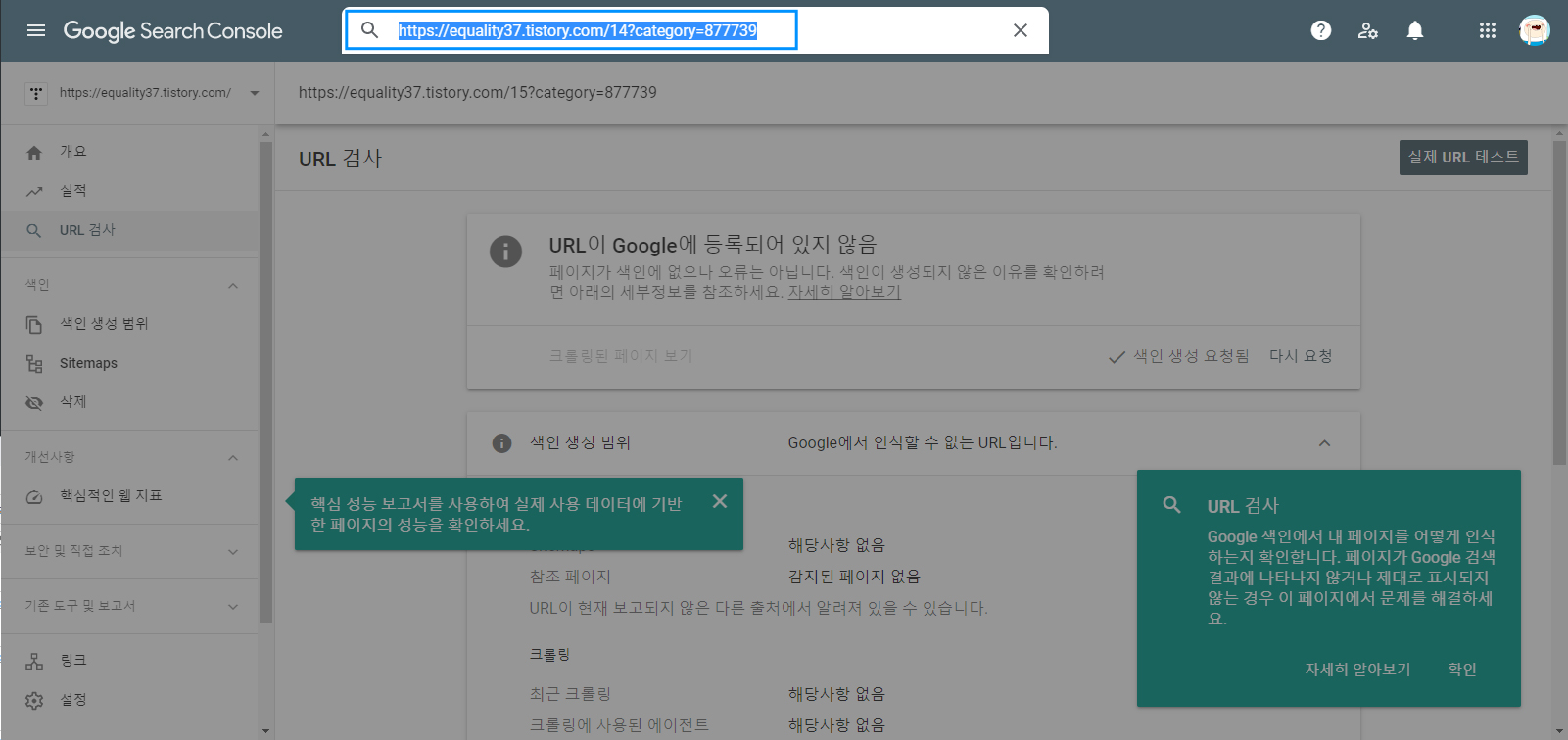Open the hamburger main menu

[x=36, y=30]
